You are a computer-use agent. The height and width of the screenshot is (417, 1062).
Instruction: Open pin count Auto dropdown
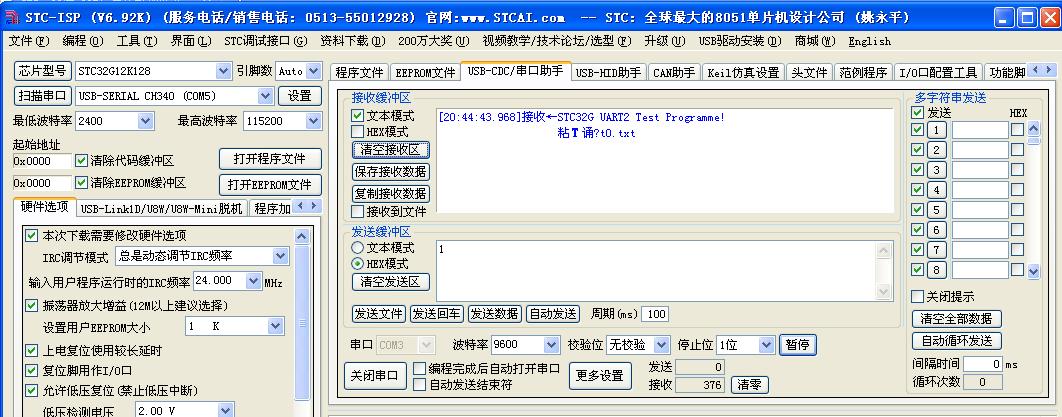313,70
